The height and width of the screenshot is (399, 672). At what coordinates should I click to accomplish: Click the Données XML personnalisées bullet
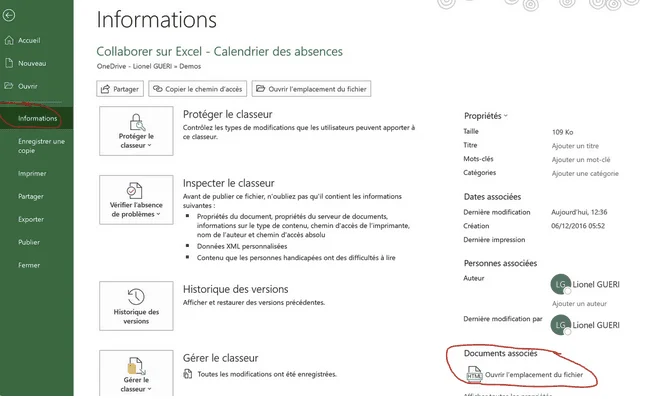[x=242, y=246]
